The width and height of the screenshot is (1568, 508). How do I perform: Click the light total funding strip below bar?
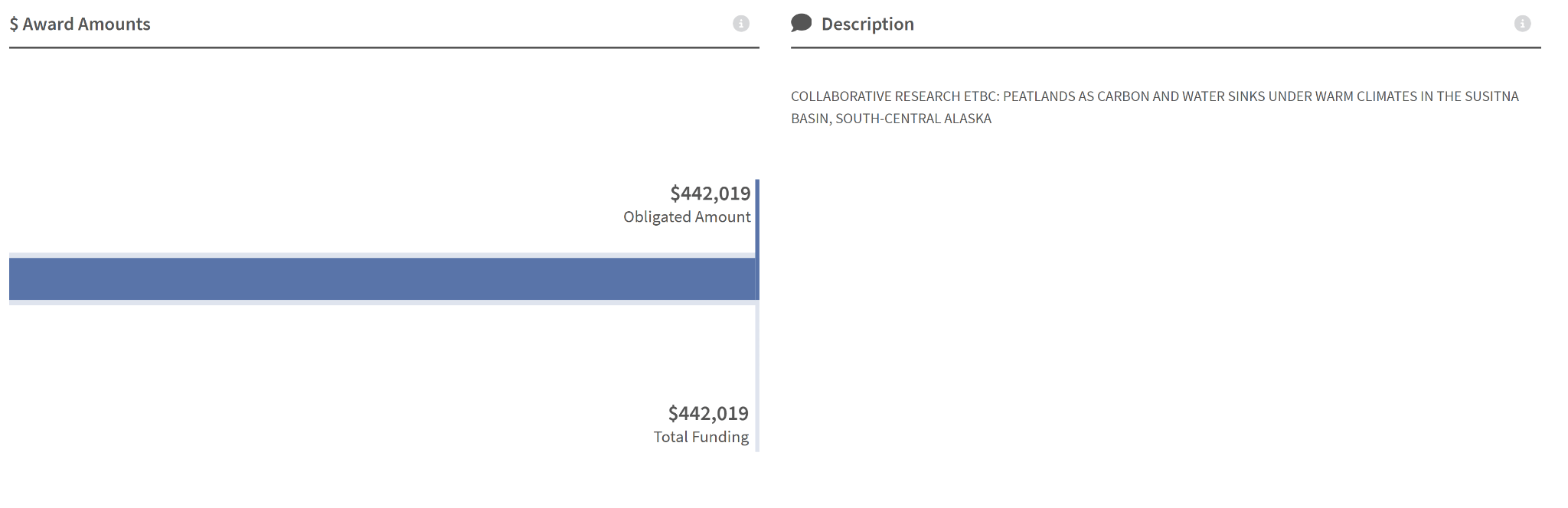(381, 303)
